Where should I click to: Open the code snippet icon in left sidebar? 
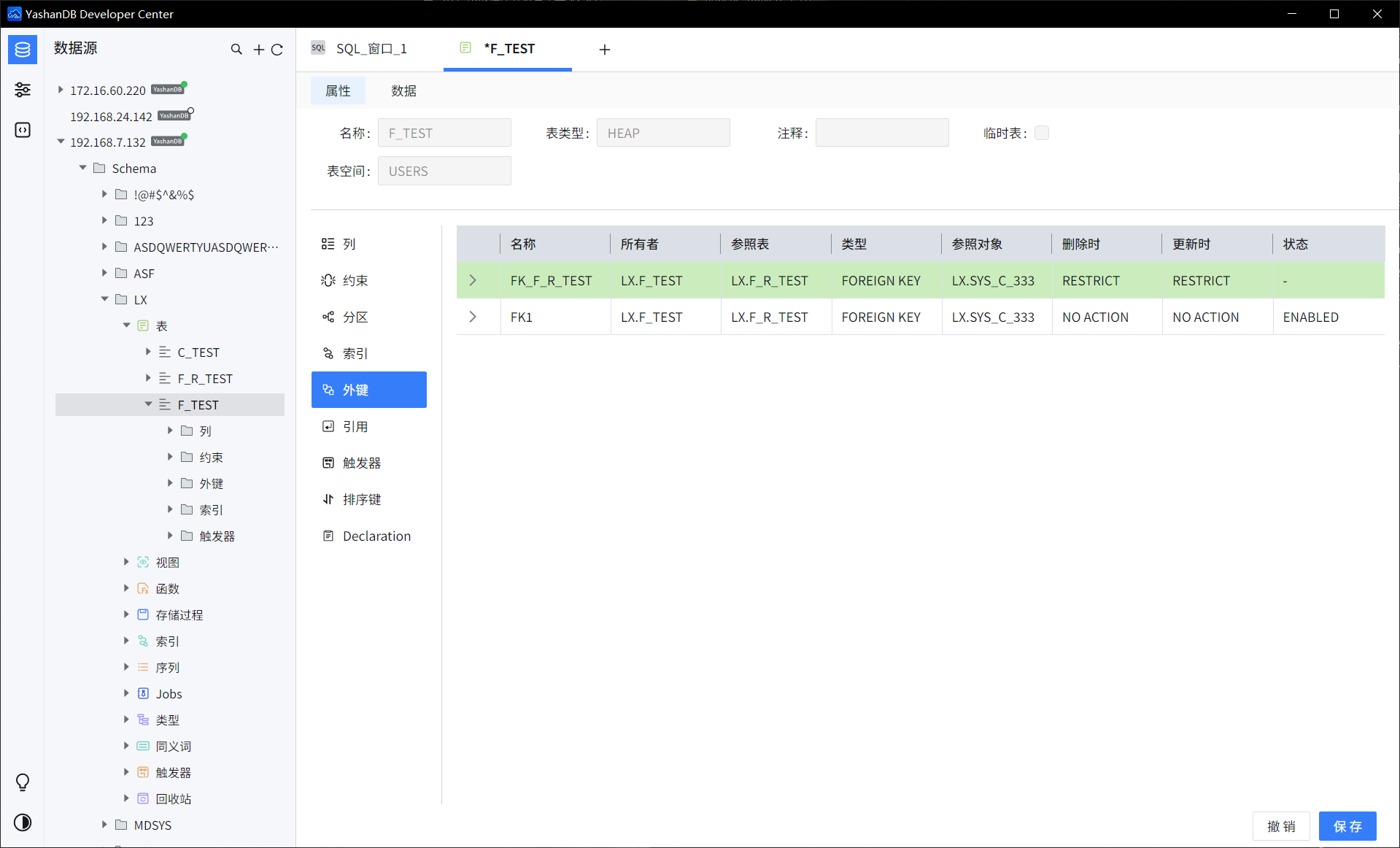click(x=23, y=130)
